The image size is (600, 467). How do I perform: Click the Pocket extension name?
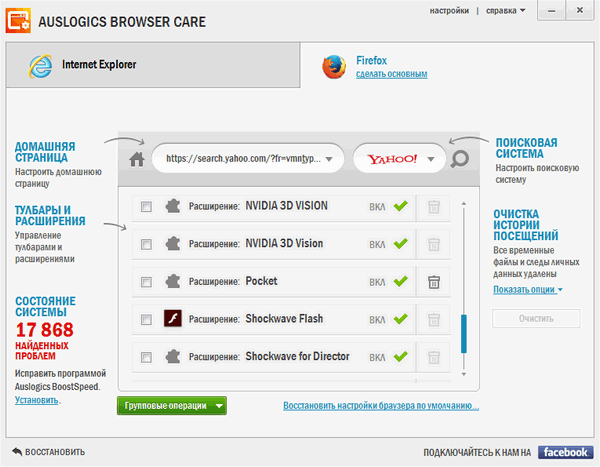click(x=261, y=281)
